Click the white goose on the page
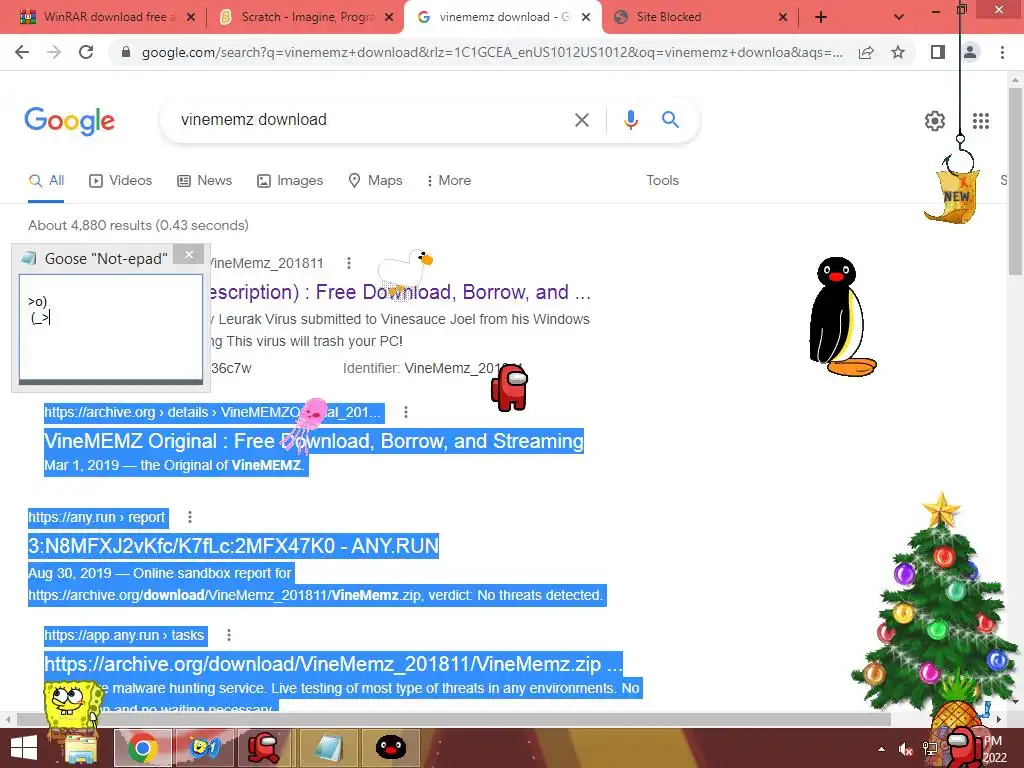1024x768 pixels. coord(405,272)
